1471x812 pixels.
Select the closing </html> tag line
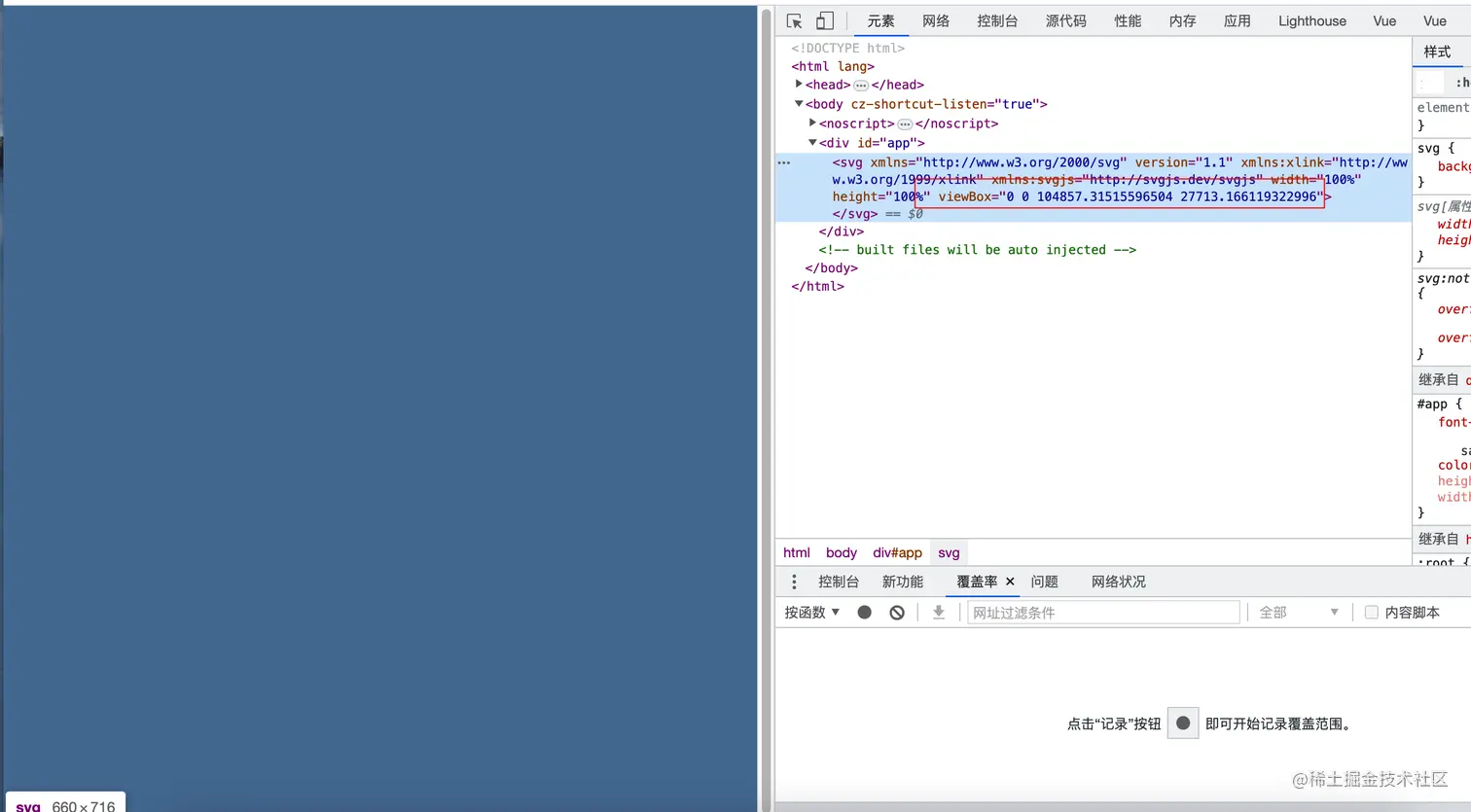[818, 287]
